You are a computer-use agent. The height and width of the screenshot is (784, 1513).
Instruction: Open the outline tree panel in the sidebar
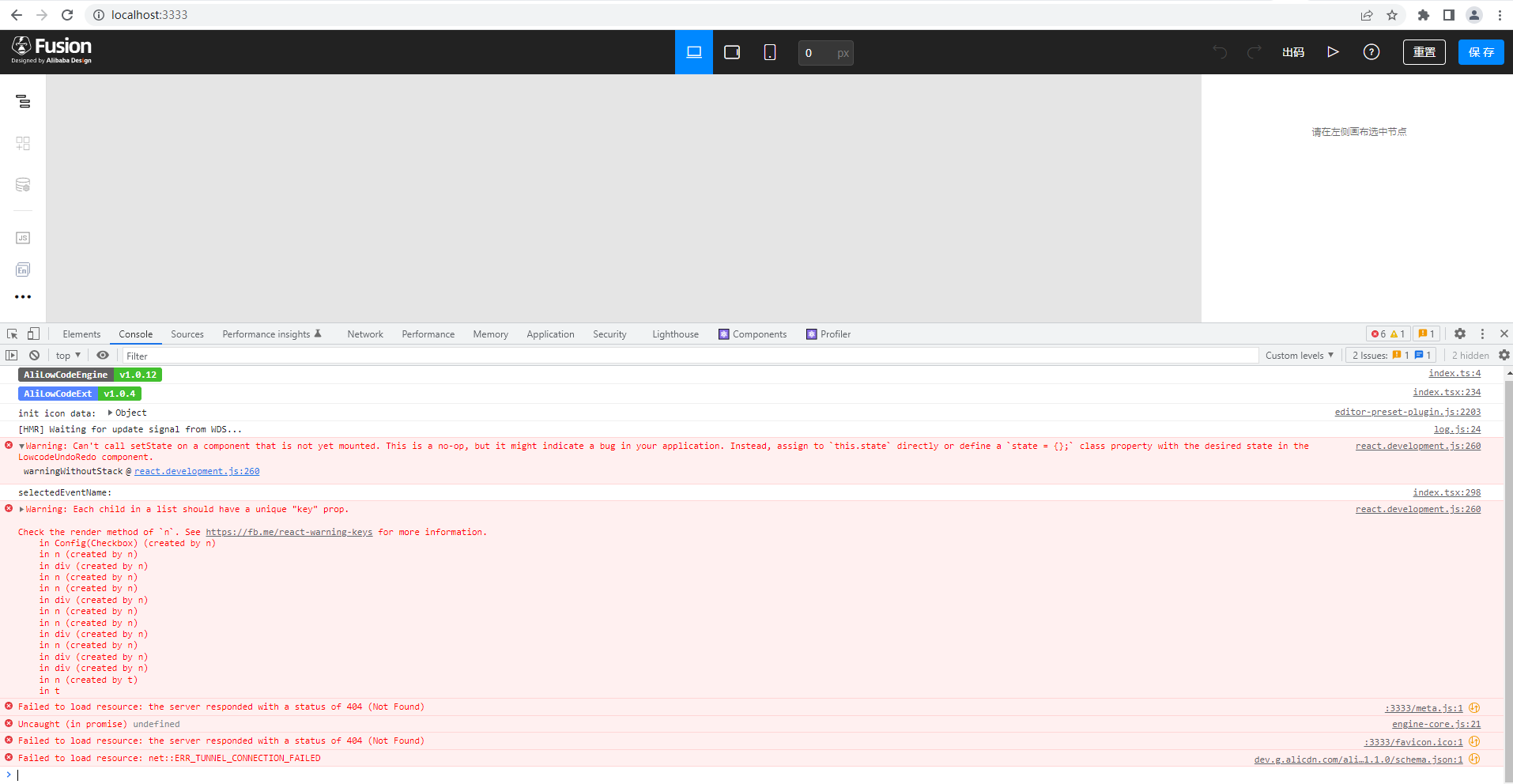pyautogui.click(x=22, y=101)
